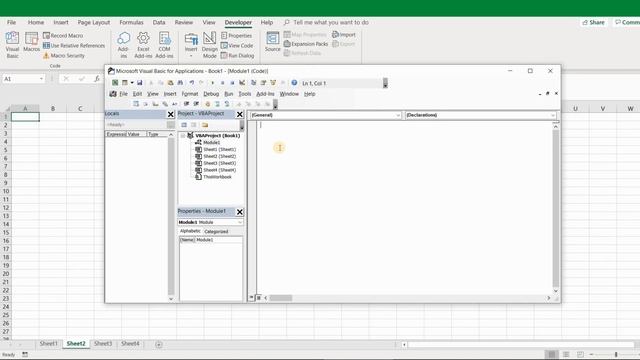This screenshot has height=360, width=640.
Task: Click View Microsoft Excel icon in VBA toolbar
Action: (x=115, y=83)
